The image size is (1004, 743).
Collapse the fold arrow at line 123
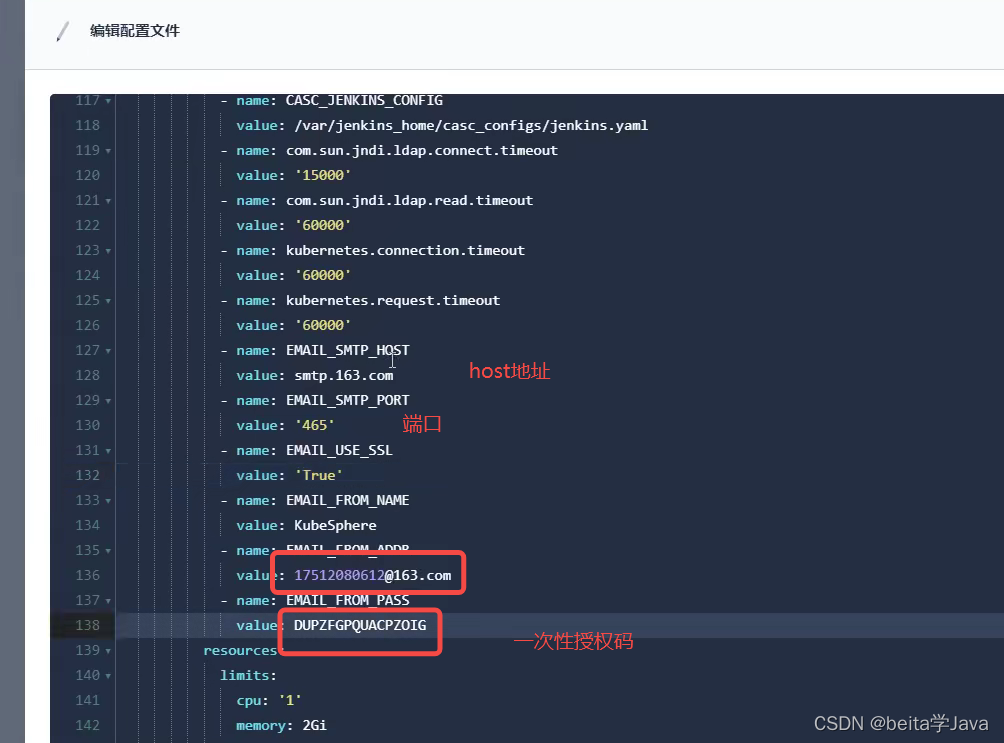tap(108, 251)
